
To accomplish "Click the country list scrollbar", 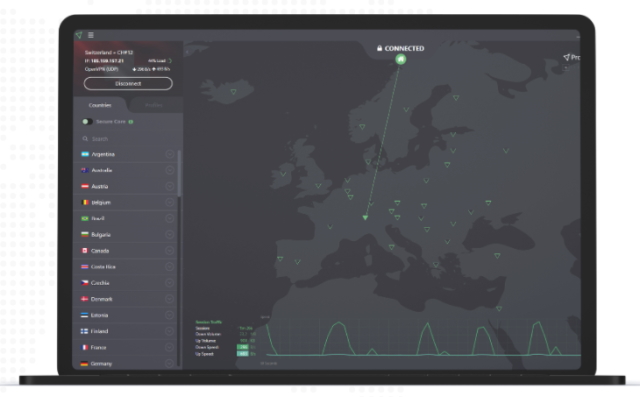I will 179,173.
